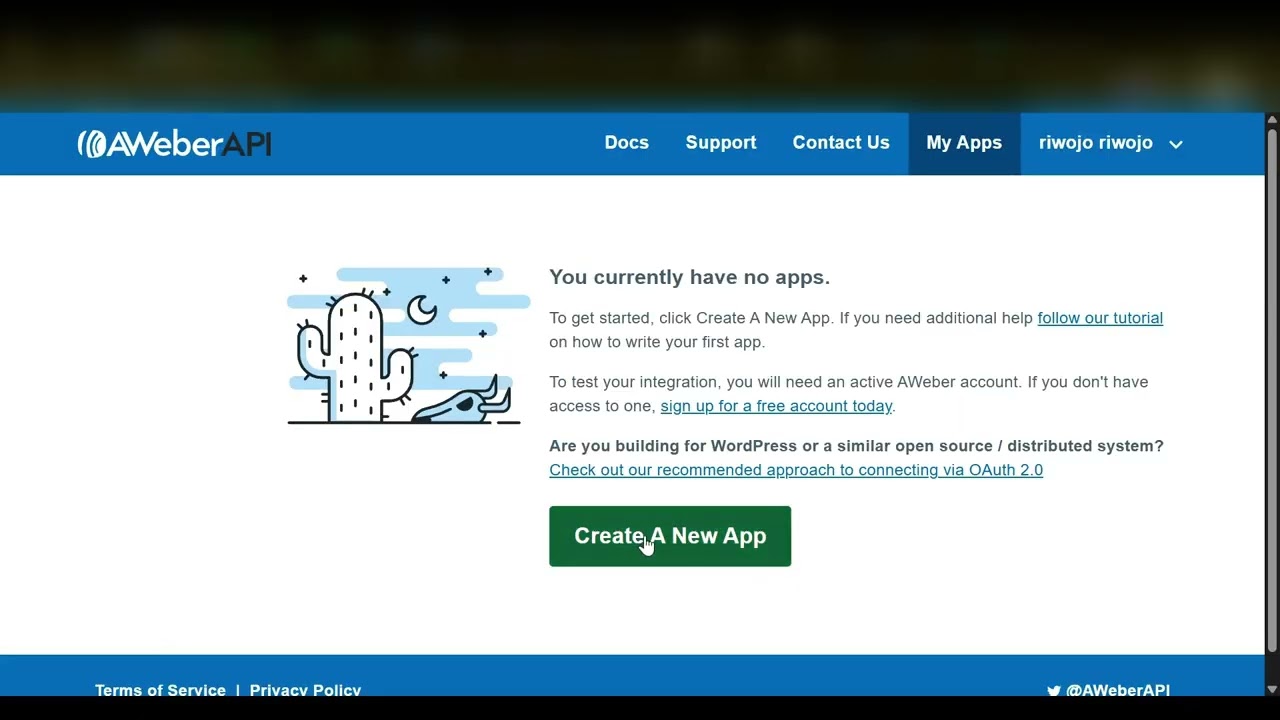Click the Create A New App button
Screen dimensions: 1280x720
[670, 536]
